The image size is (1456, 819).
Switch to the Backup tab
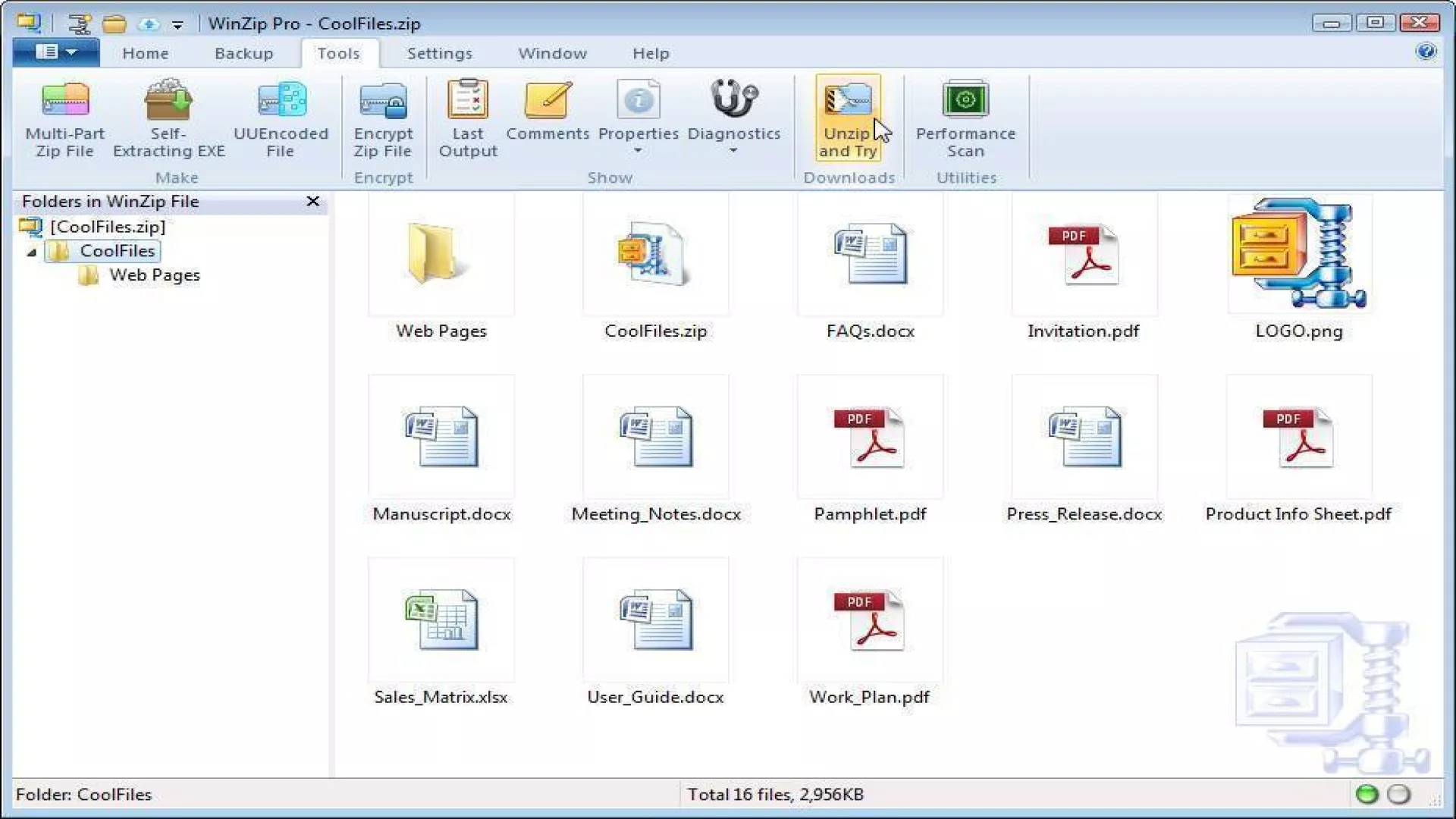click(243, 53)
